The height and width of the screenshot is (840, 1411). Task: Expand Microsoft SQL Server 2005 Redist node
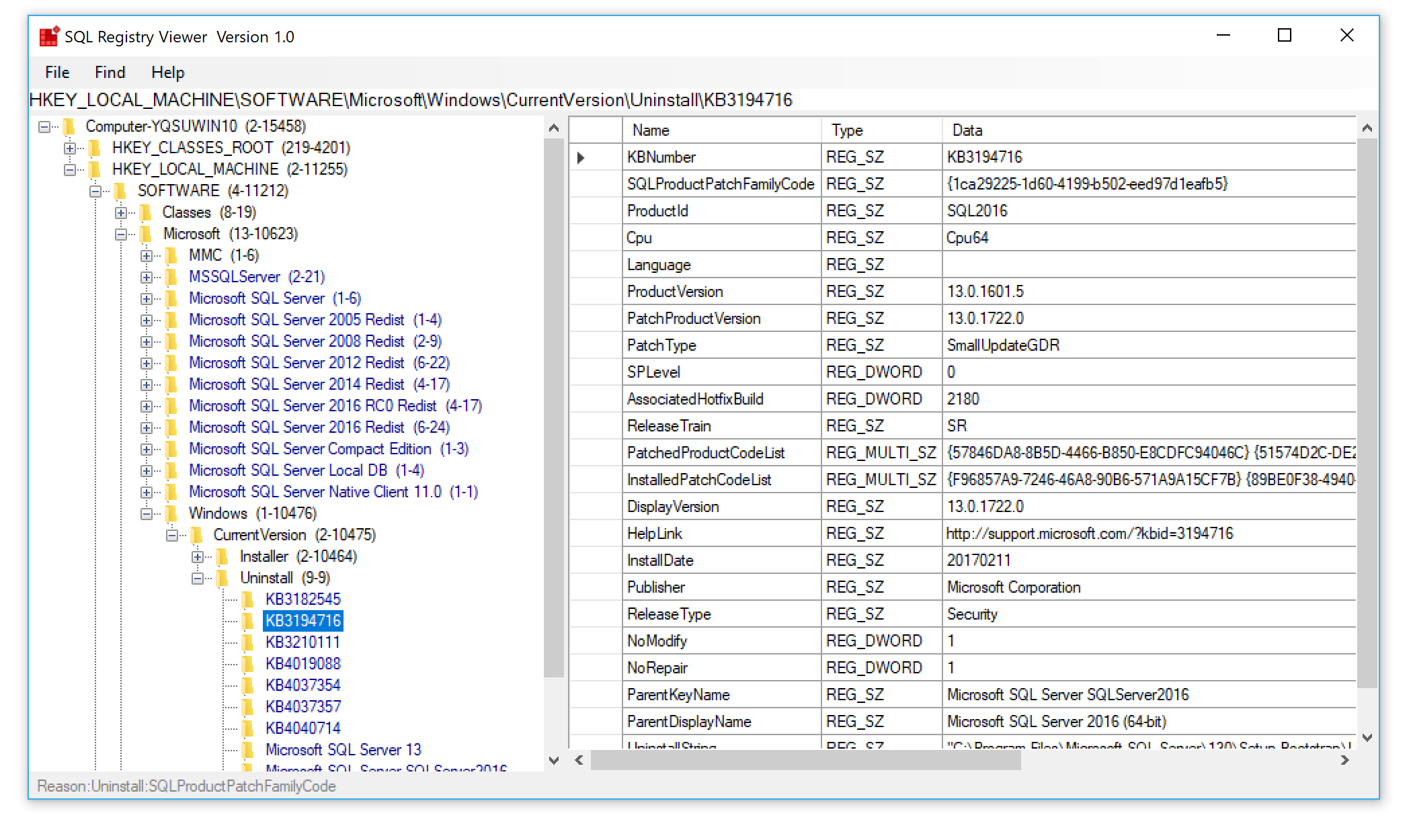coord(147,321)
